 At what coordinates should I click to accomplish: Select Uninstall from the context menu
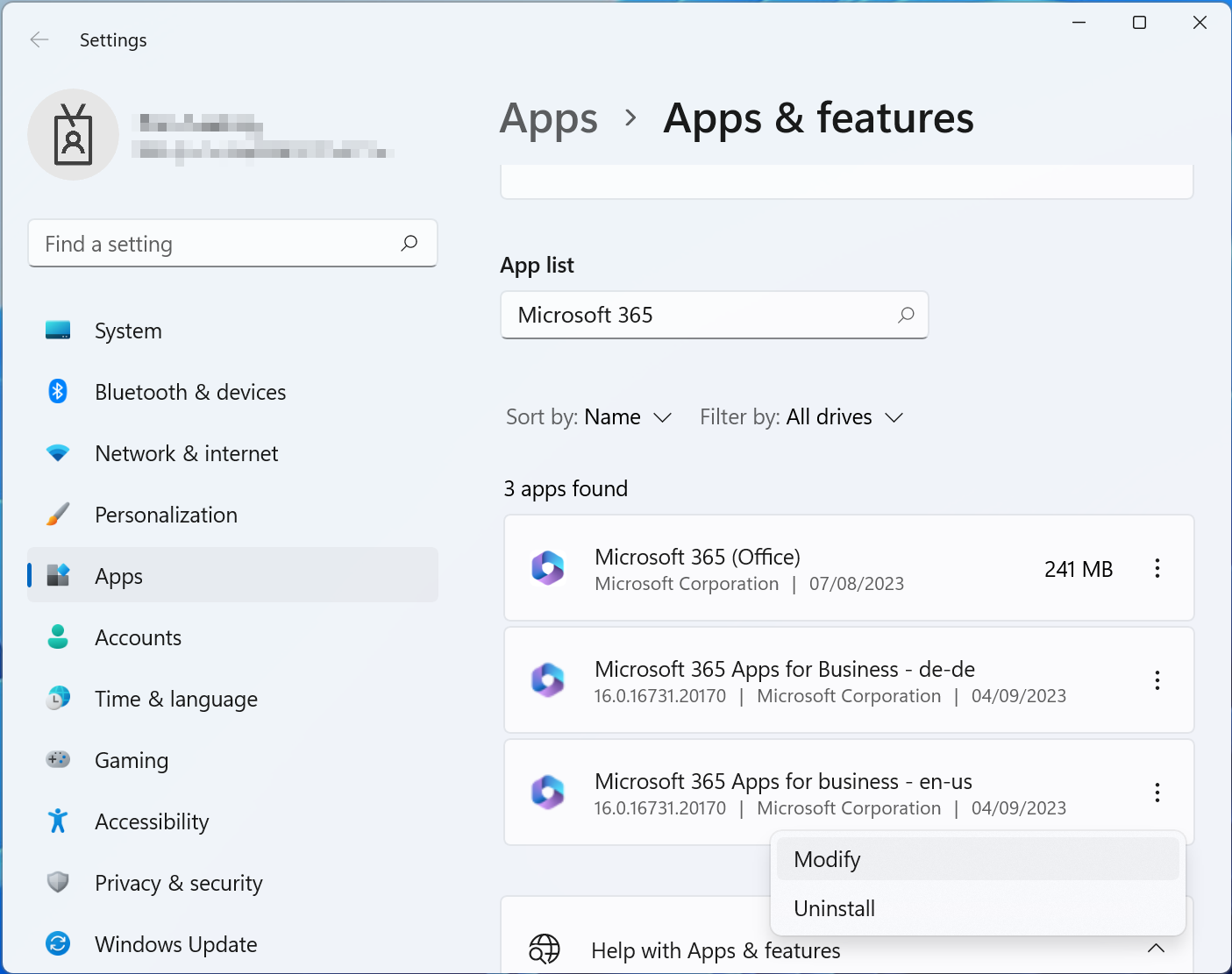pos(978,908)
